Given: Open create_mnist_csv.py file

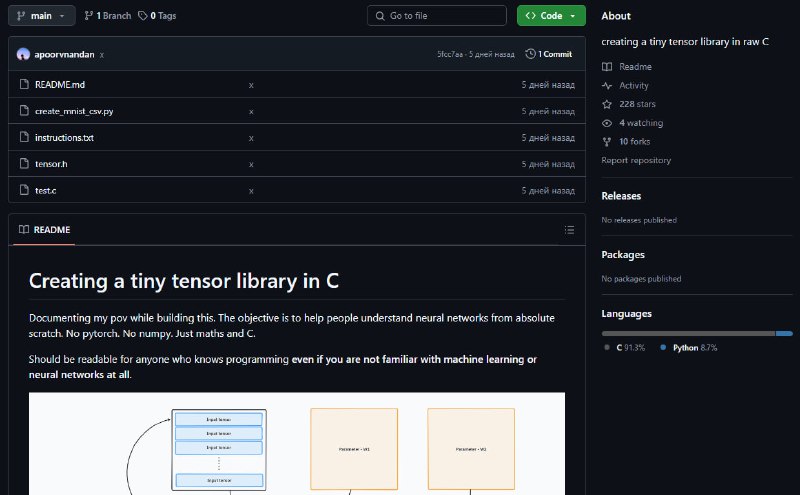Looking at the screenshot, I should (x=74, y=111).
